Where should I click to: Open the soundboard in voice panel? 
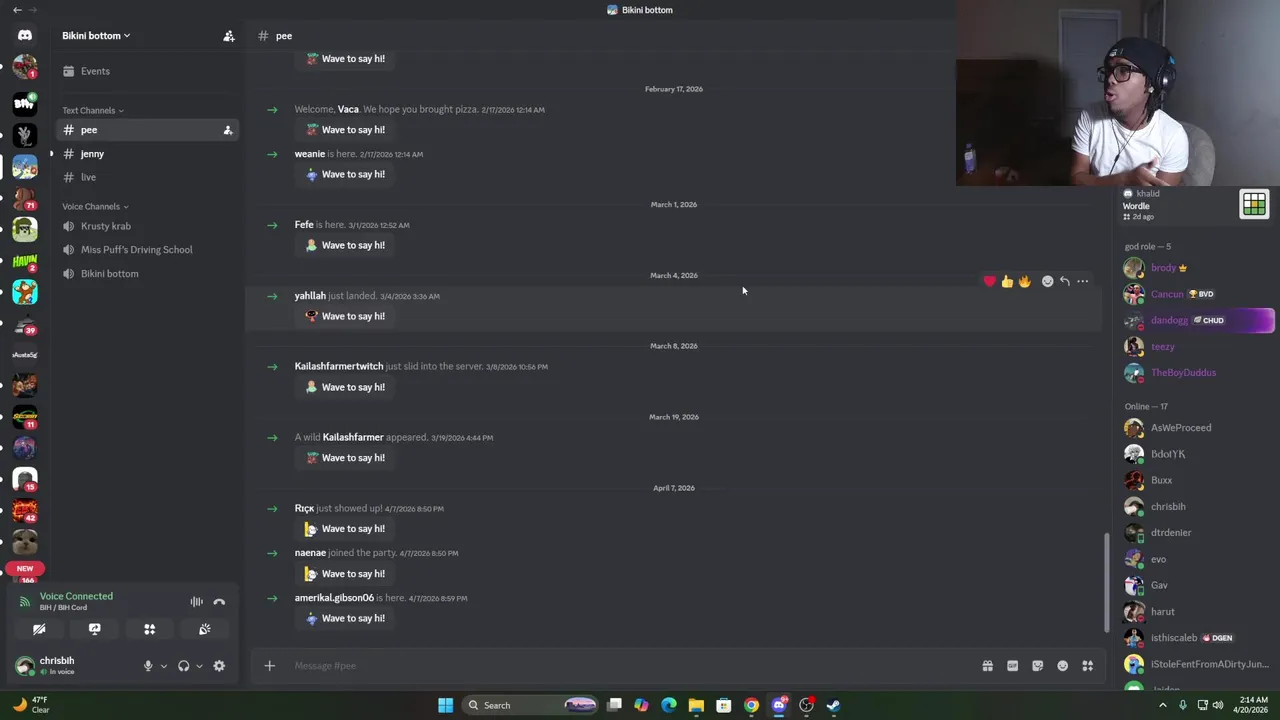coord(204,629)
